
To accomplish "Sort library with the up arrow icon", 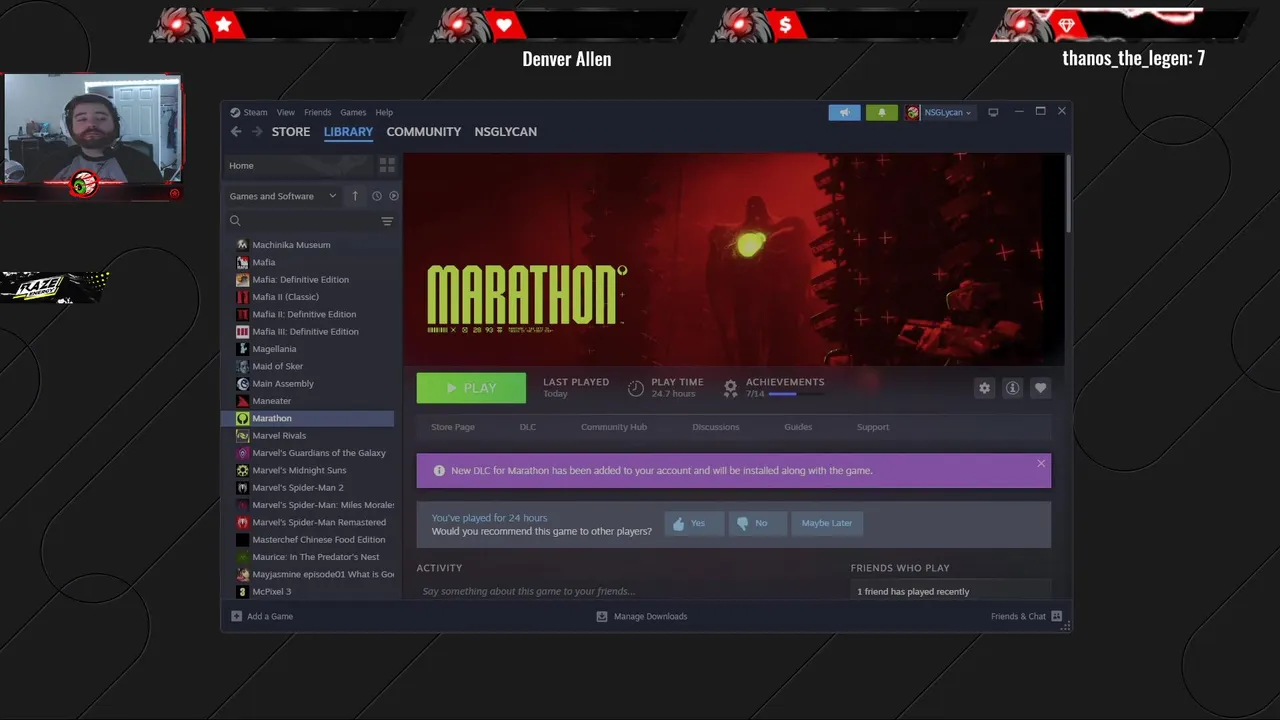I will pos(355,196).
